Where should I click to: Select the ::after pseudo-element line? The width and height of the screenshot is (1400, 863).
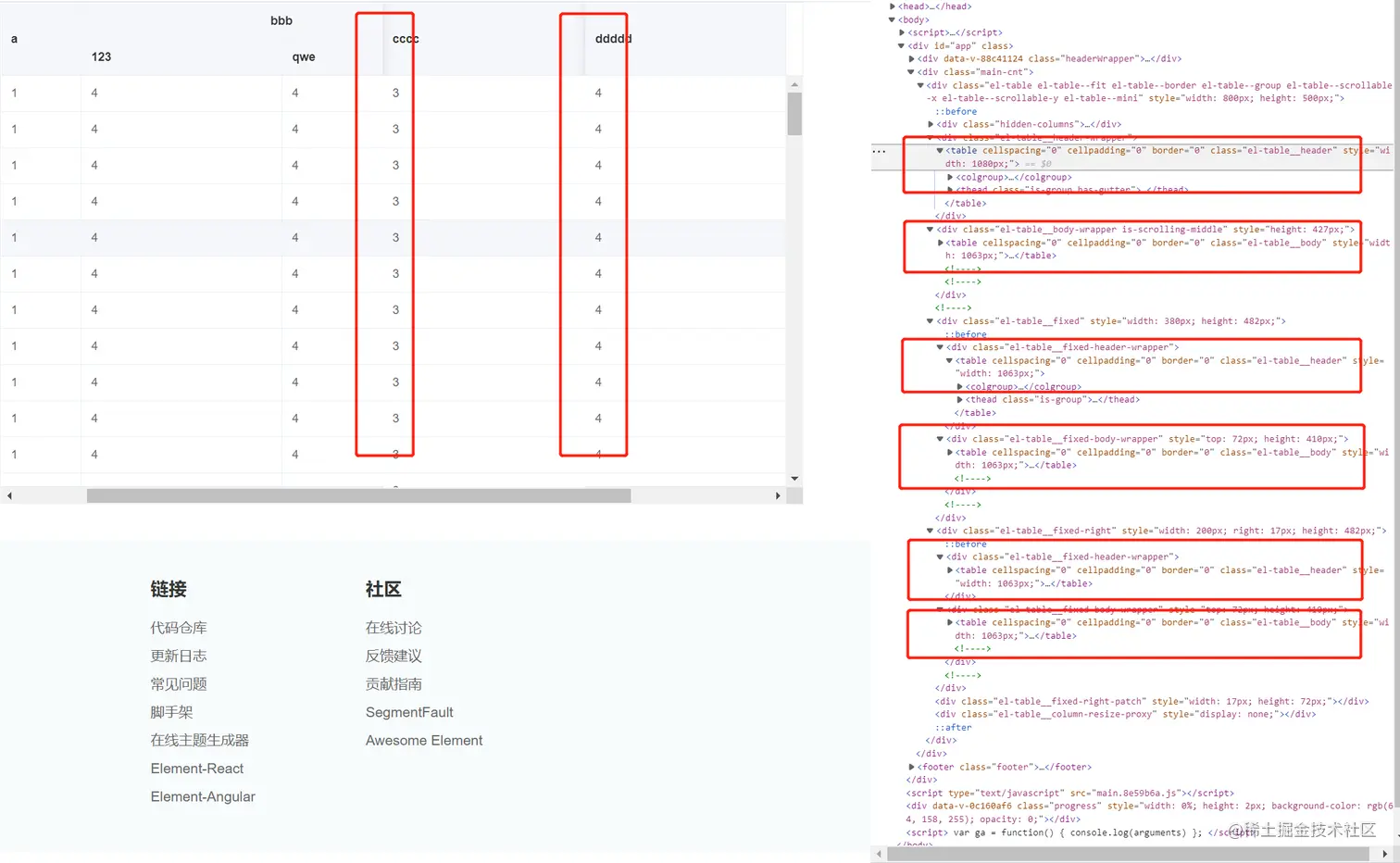[953, 727]
